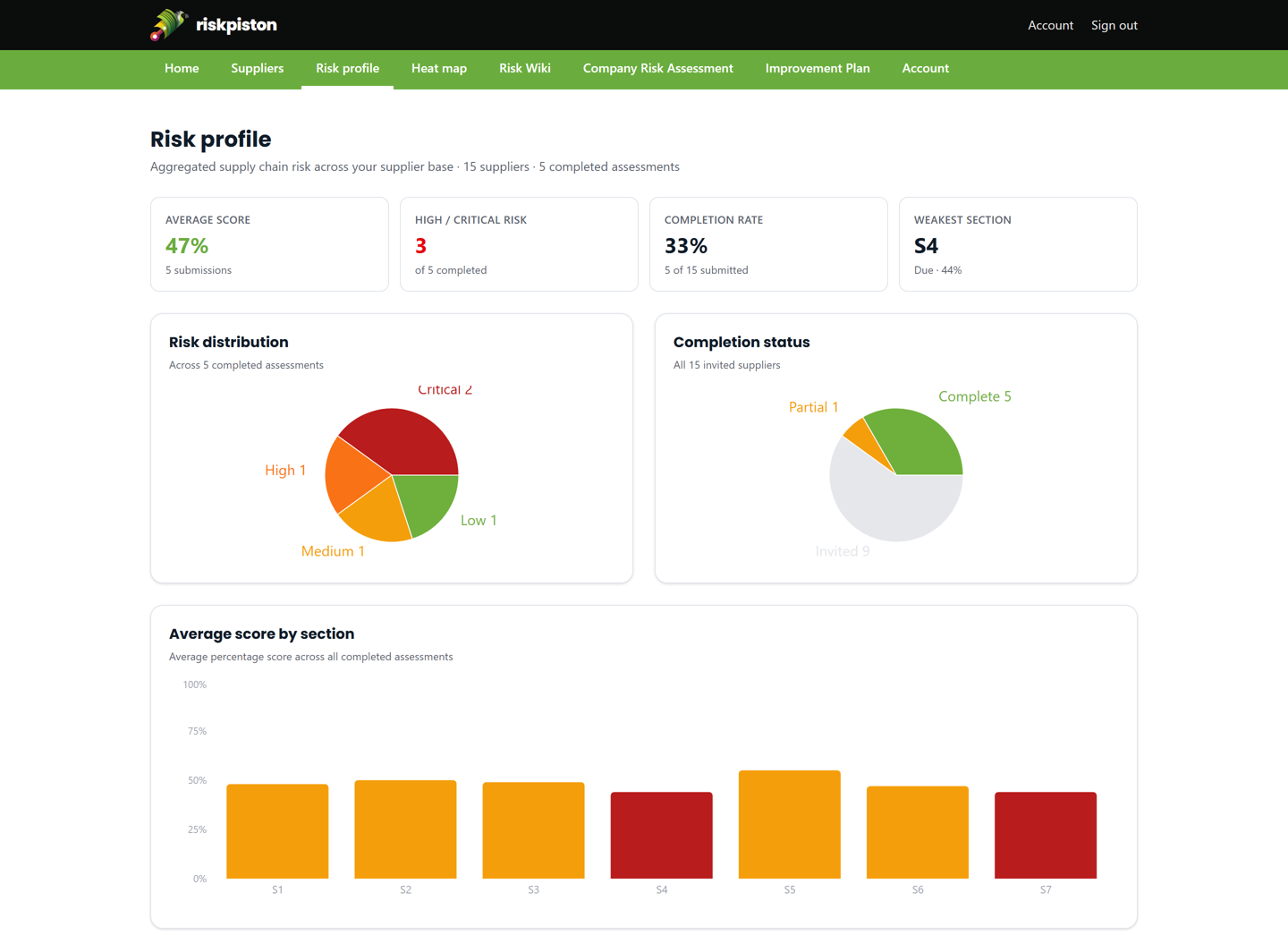The image size is (1288, 935).
Task: Click the 'High 1' pie label
Action: 285,471
